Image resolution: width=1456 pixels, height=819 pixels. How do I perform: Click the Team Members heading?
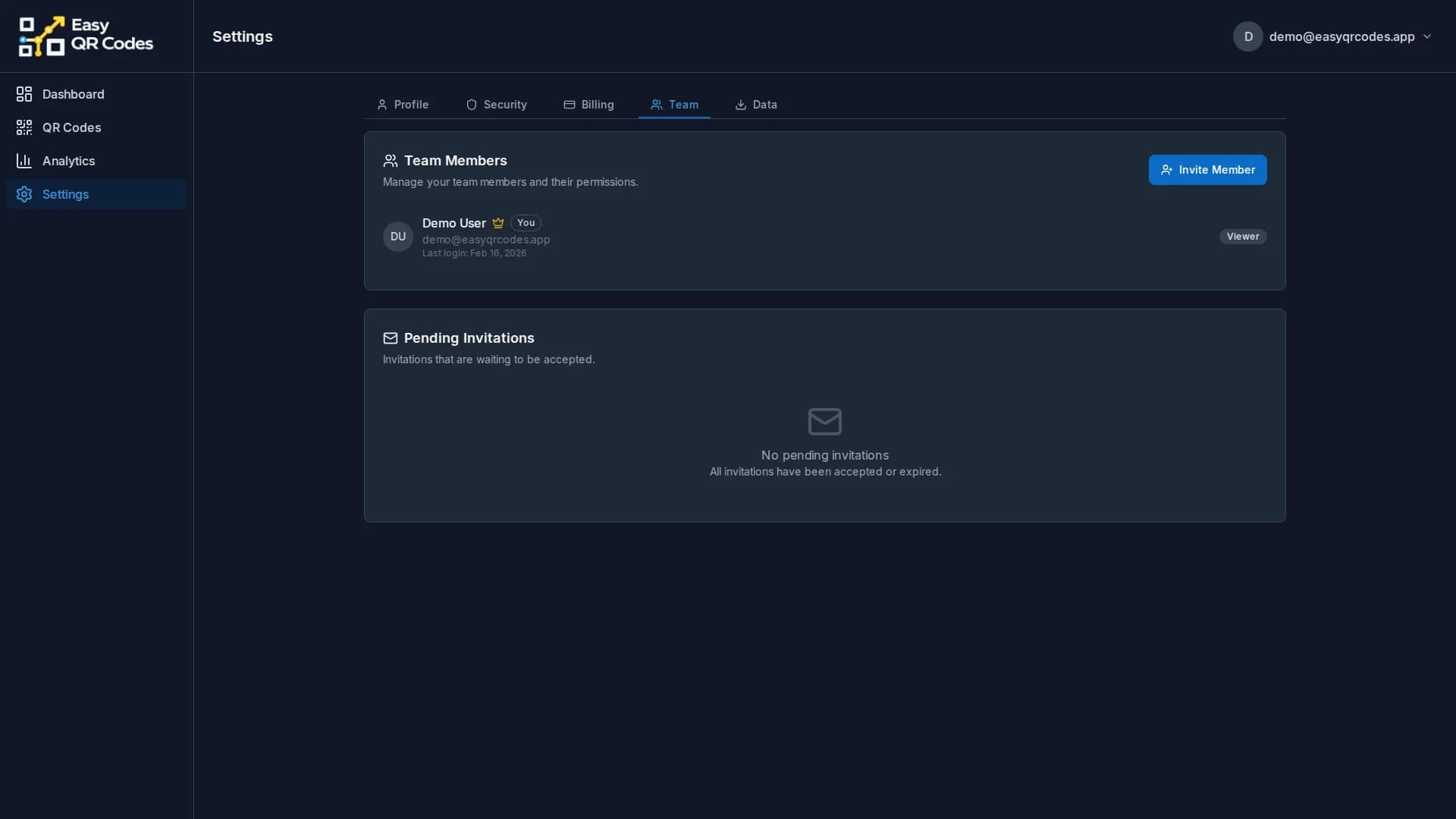456,161
